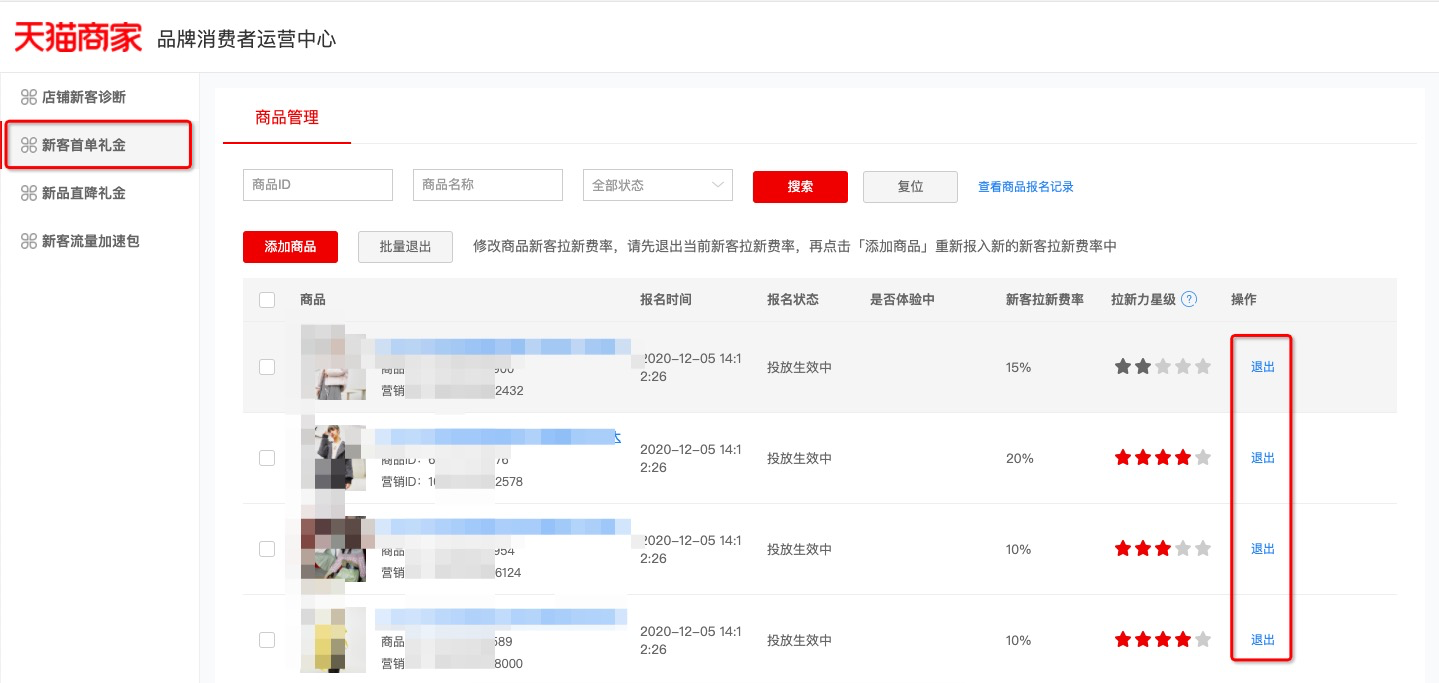The height and width of the screenshot is (683, 1439).
Task: Click 退出 for the 20% fee product
Action: (x=1263, y=458)
